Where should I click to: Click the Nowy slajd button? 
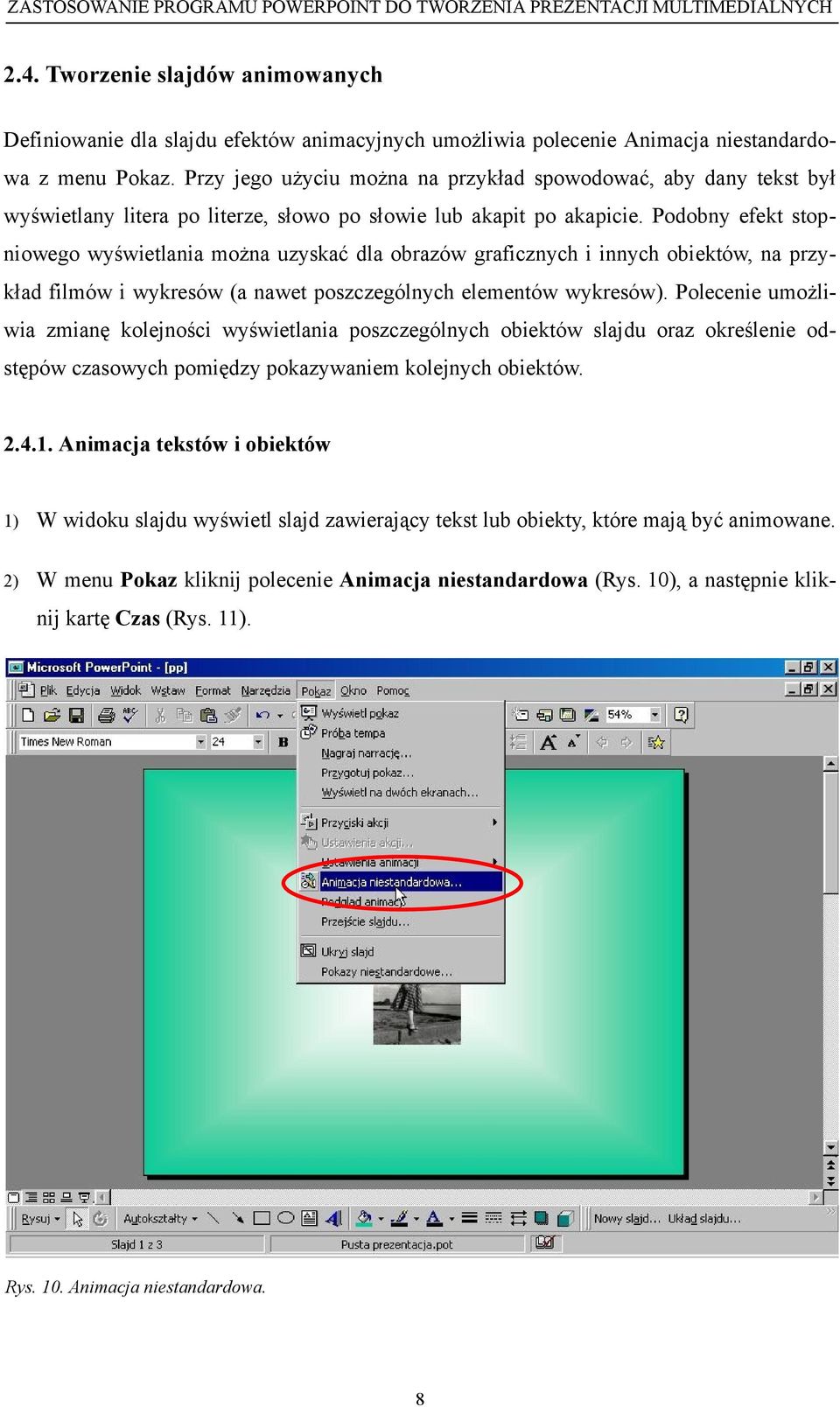(x=626, y=1218)
